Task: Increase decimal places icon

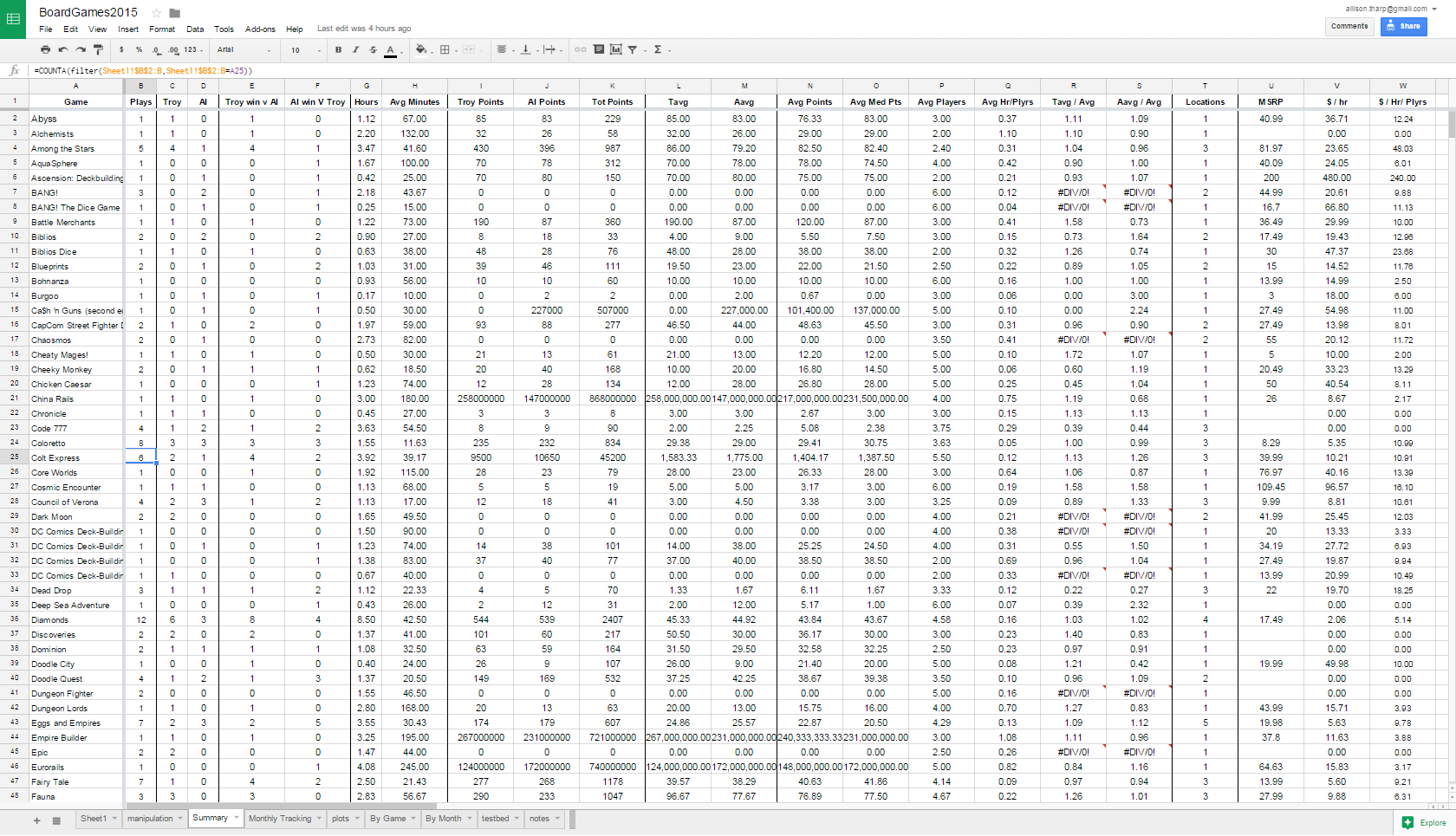Action: pyautogui.click(x=173, y=49)
